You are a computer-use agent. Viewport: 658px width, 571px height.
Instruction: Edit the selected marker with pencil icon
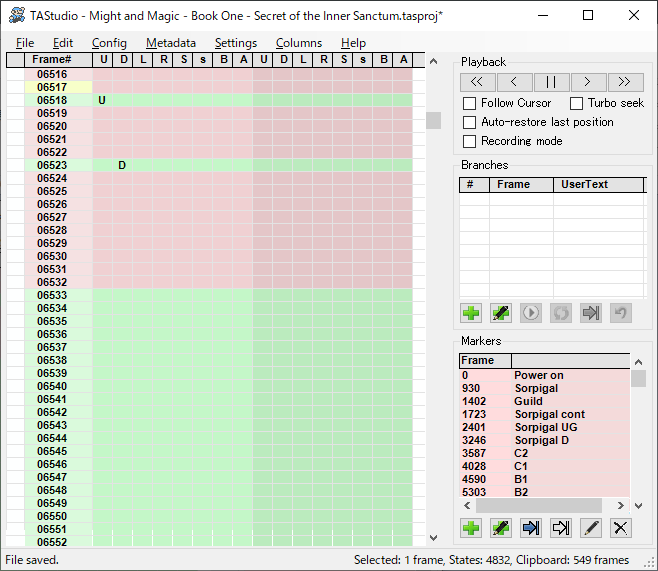click(x=591, y=528)
